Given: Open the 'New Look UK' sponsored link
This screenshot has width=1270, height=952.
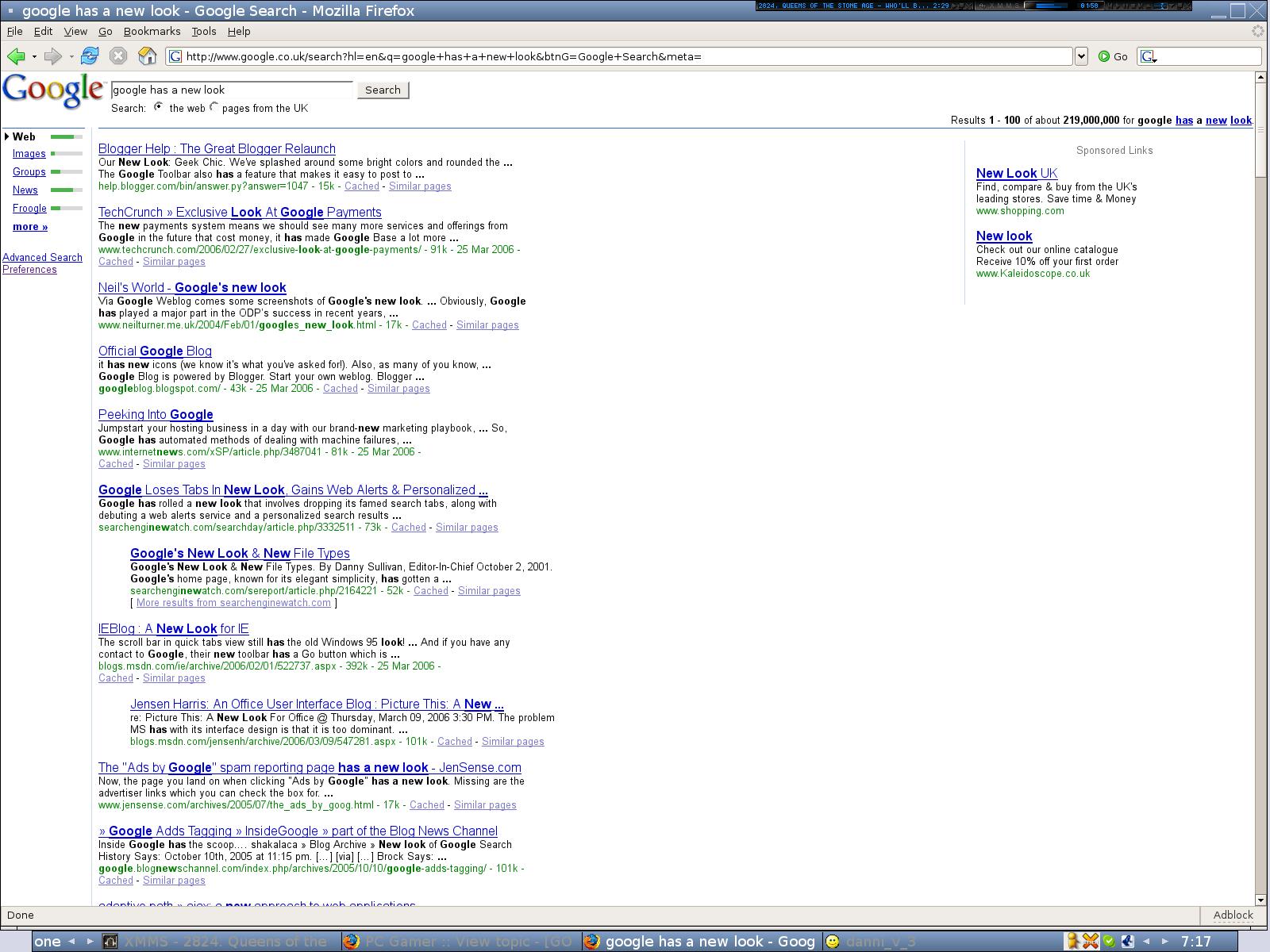Looking at the screenshot, I should (x=1017, y=173).
